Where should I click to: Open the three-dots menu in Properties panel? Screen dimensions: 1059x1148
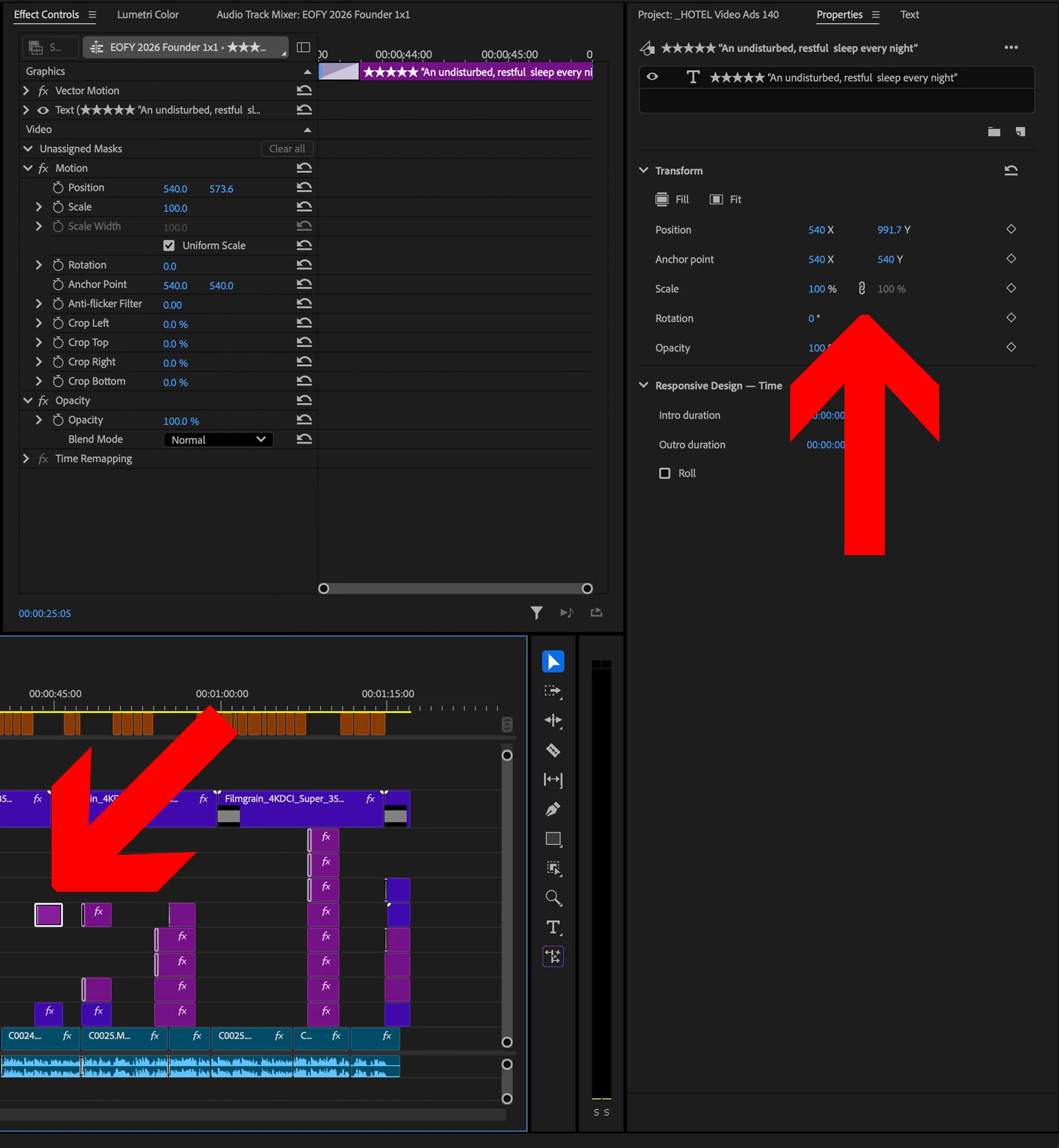1011,48
